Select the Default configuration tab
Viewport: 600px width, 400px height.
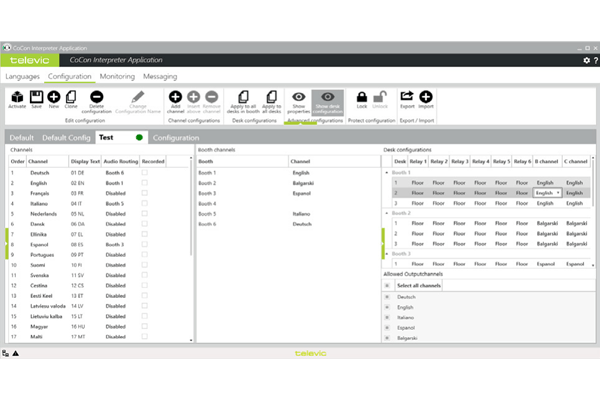[x=21, y=138]
